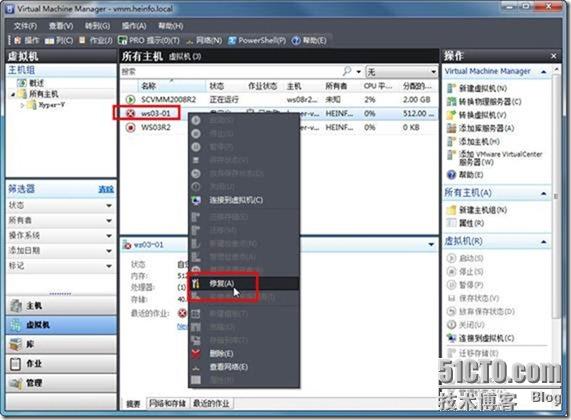Screen dimensions: 571x420
Task: Click the 清除 filter link
Action: 106,189
